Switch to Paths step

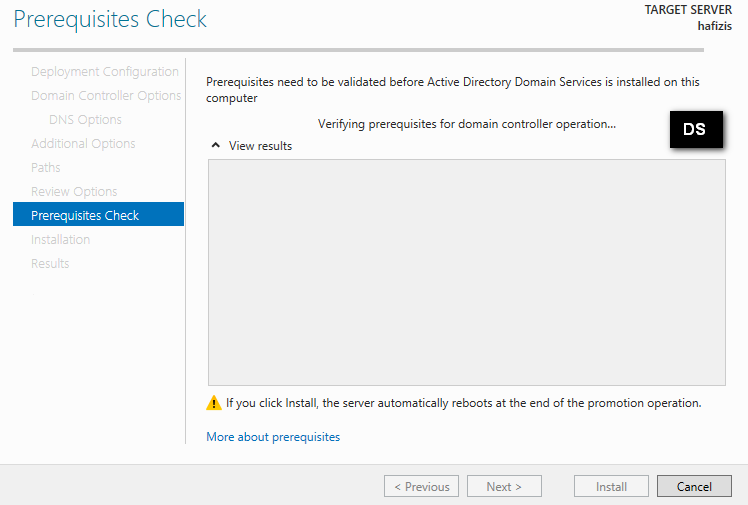(46, 168)
